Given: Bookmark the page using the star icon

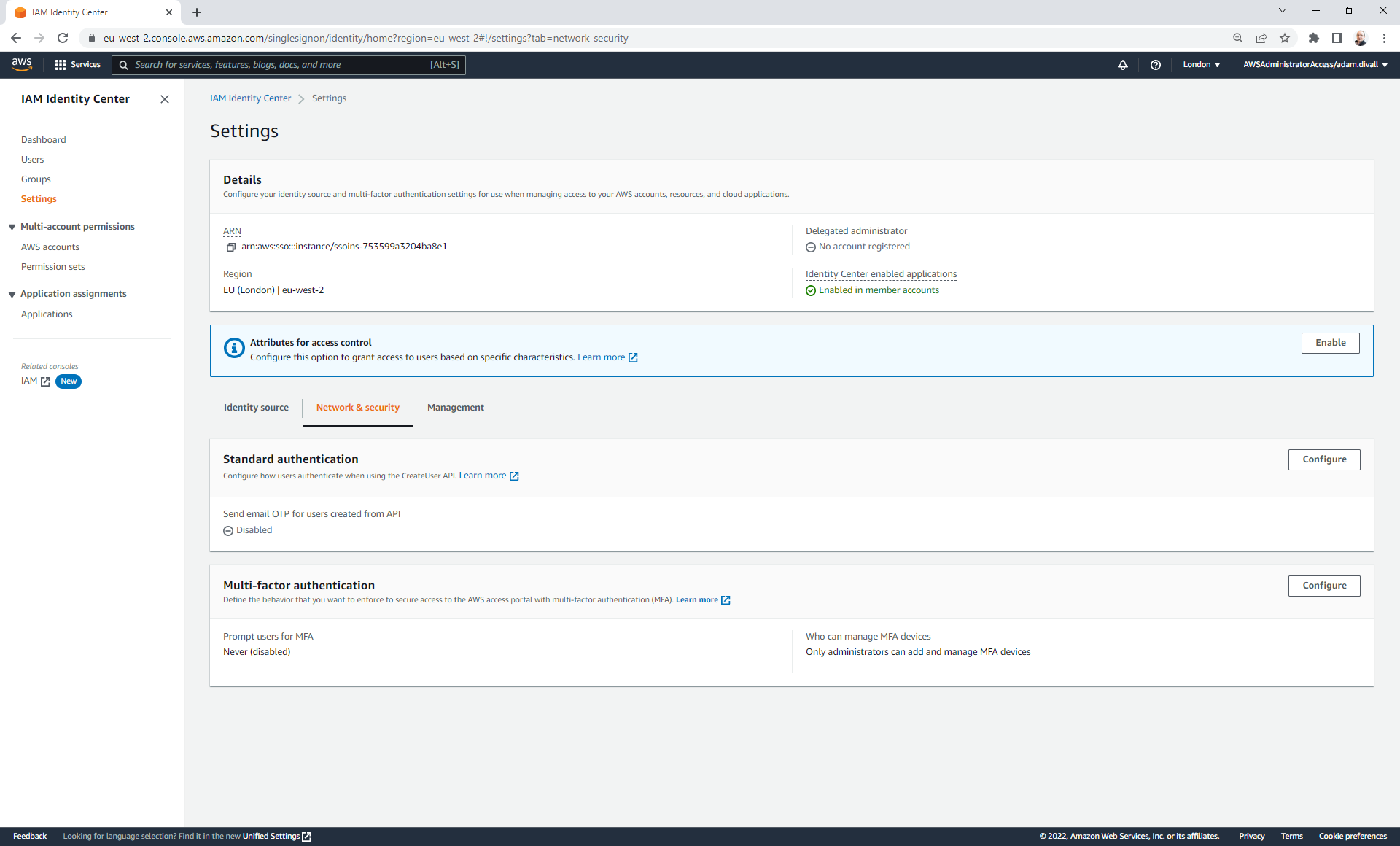Looking at the screenshot, I should click(1285, 38).
